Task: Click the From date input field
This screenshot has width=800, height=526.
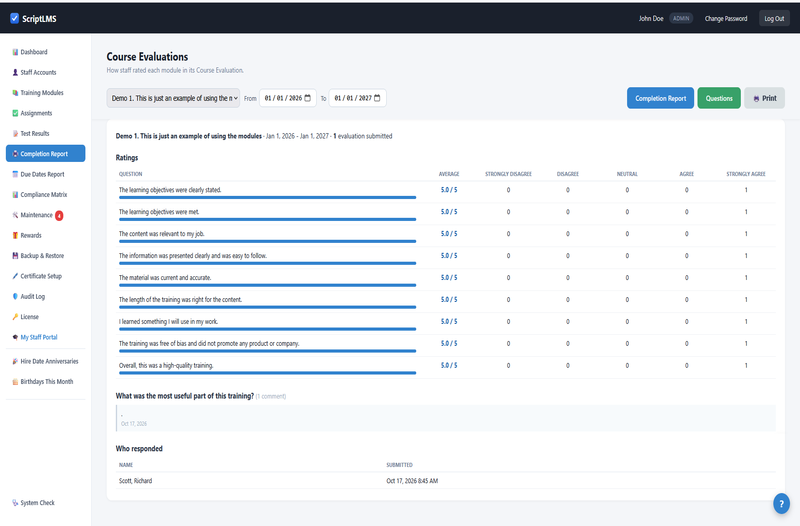Action: [288, 98]
